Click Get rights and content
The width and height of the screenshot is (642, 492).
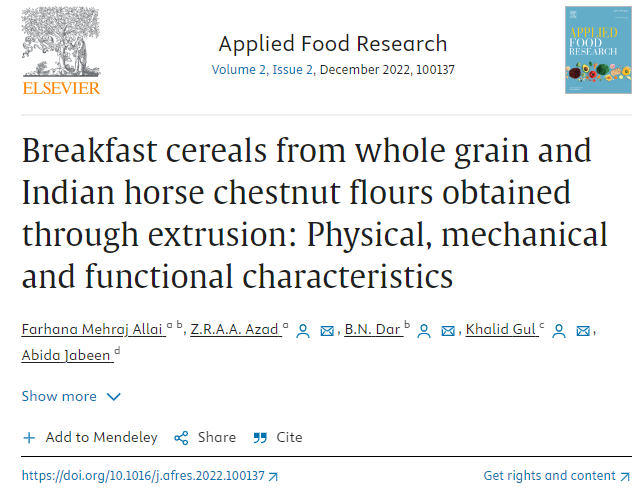pyautogui.click(x=556, y=476)
